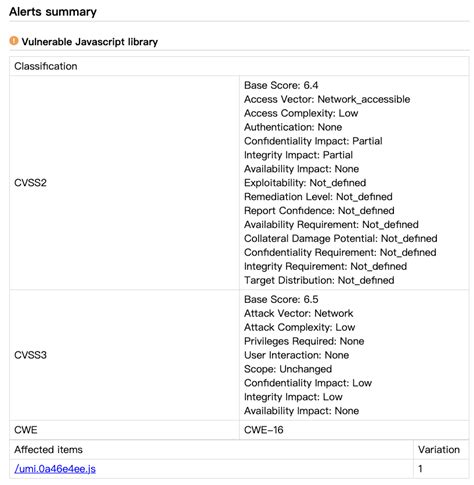Click the CVSS3 row label
This screenshot has height=485, width=474.
pos(30,355)
